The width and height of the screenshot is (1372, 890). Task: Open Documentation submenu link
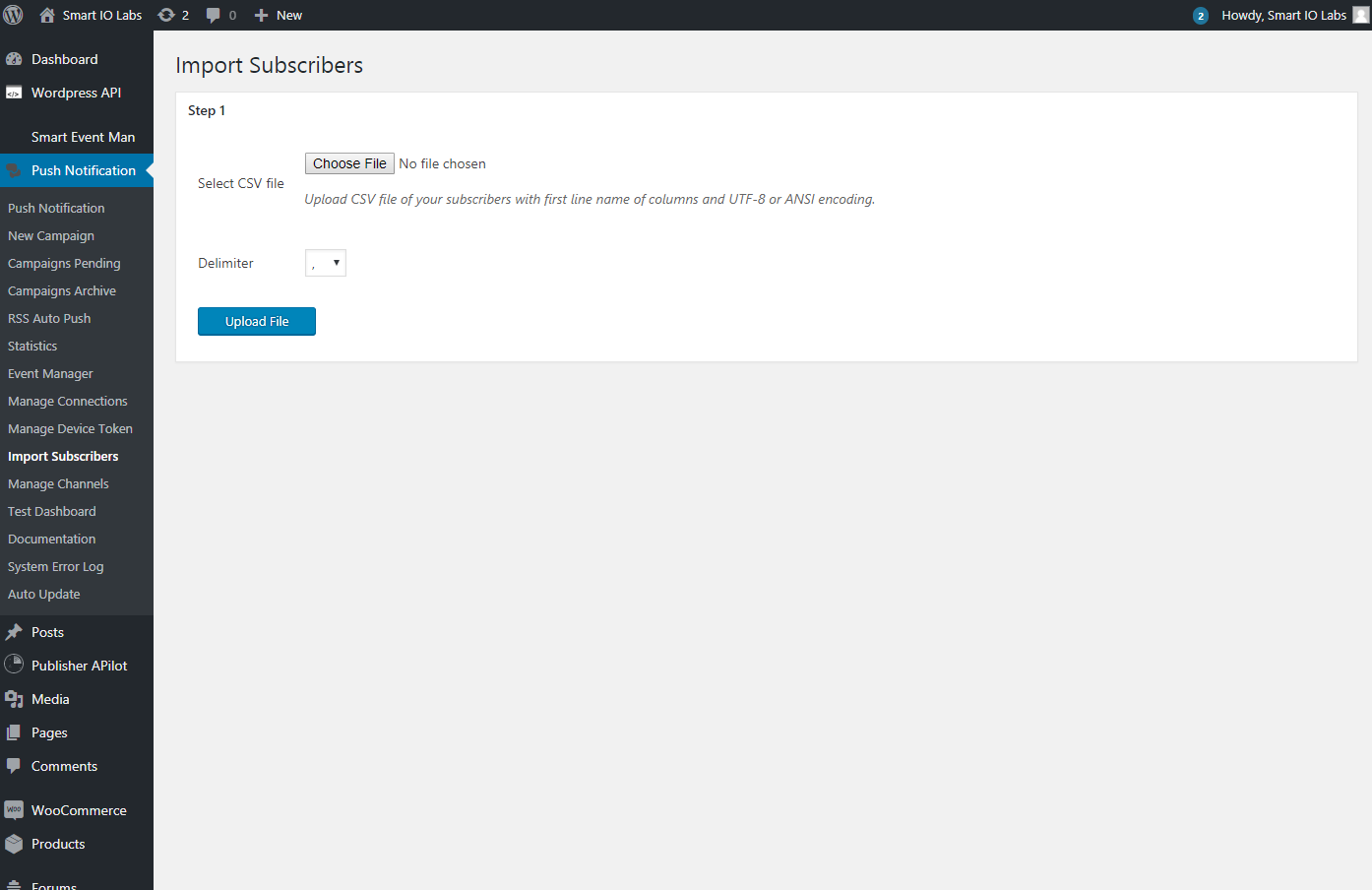pyautogui.click(x=52, y=540)
